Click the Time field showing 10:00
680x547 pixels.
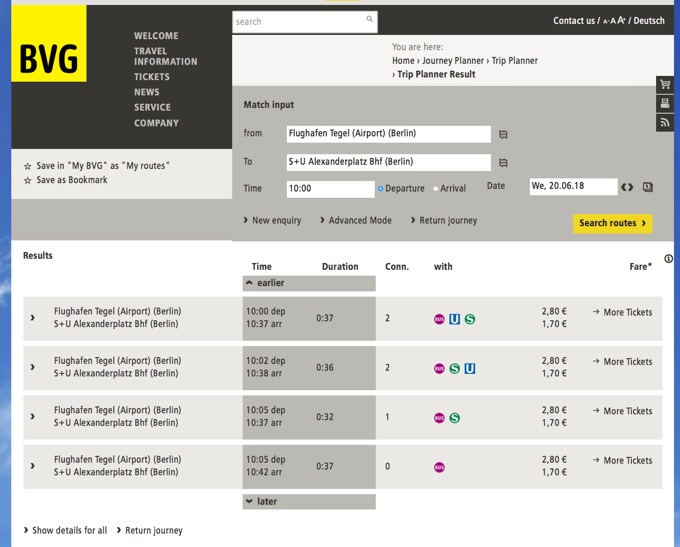(x=330, y=189)
